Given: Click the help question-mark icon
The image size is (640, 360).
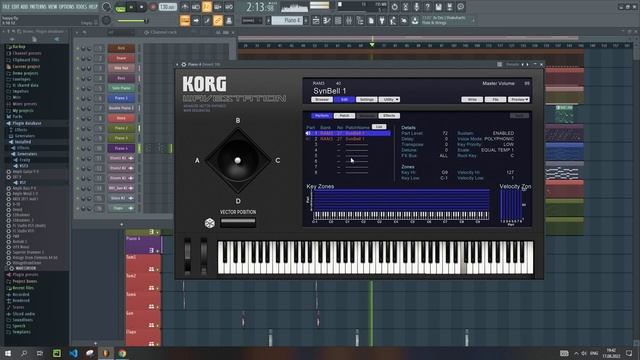Looking at the screenshot, I should click(427, 7).
